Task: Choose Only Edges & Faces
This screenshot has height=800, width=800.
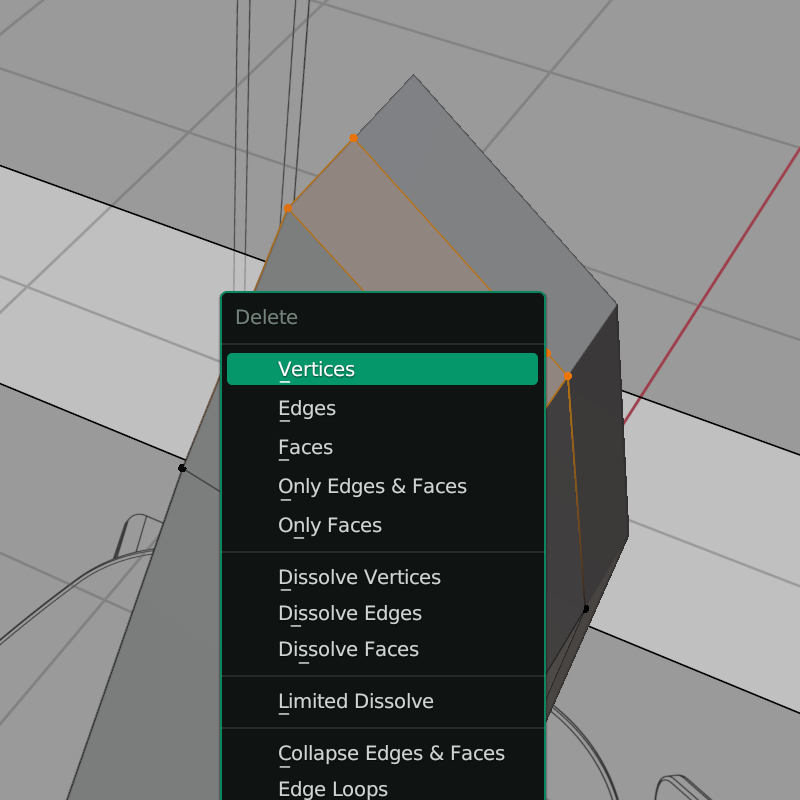Action: pyautogui.click(x=382, y=486)
